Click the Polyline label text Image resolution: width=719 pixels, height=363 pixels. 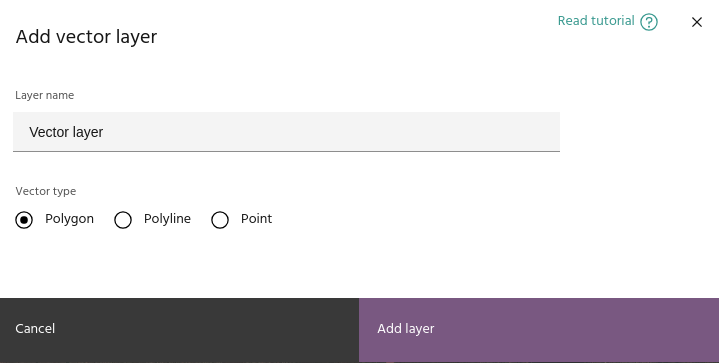[167, 219]
